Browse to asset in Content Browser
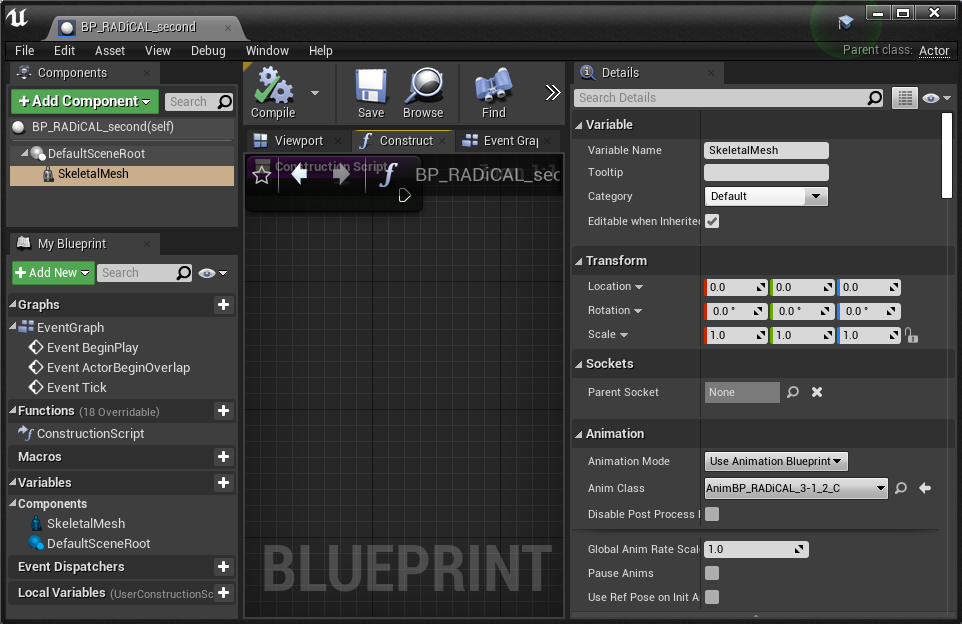The height and width of the screenshot is (624, 962). [422, 93]
